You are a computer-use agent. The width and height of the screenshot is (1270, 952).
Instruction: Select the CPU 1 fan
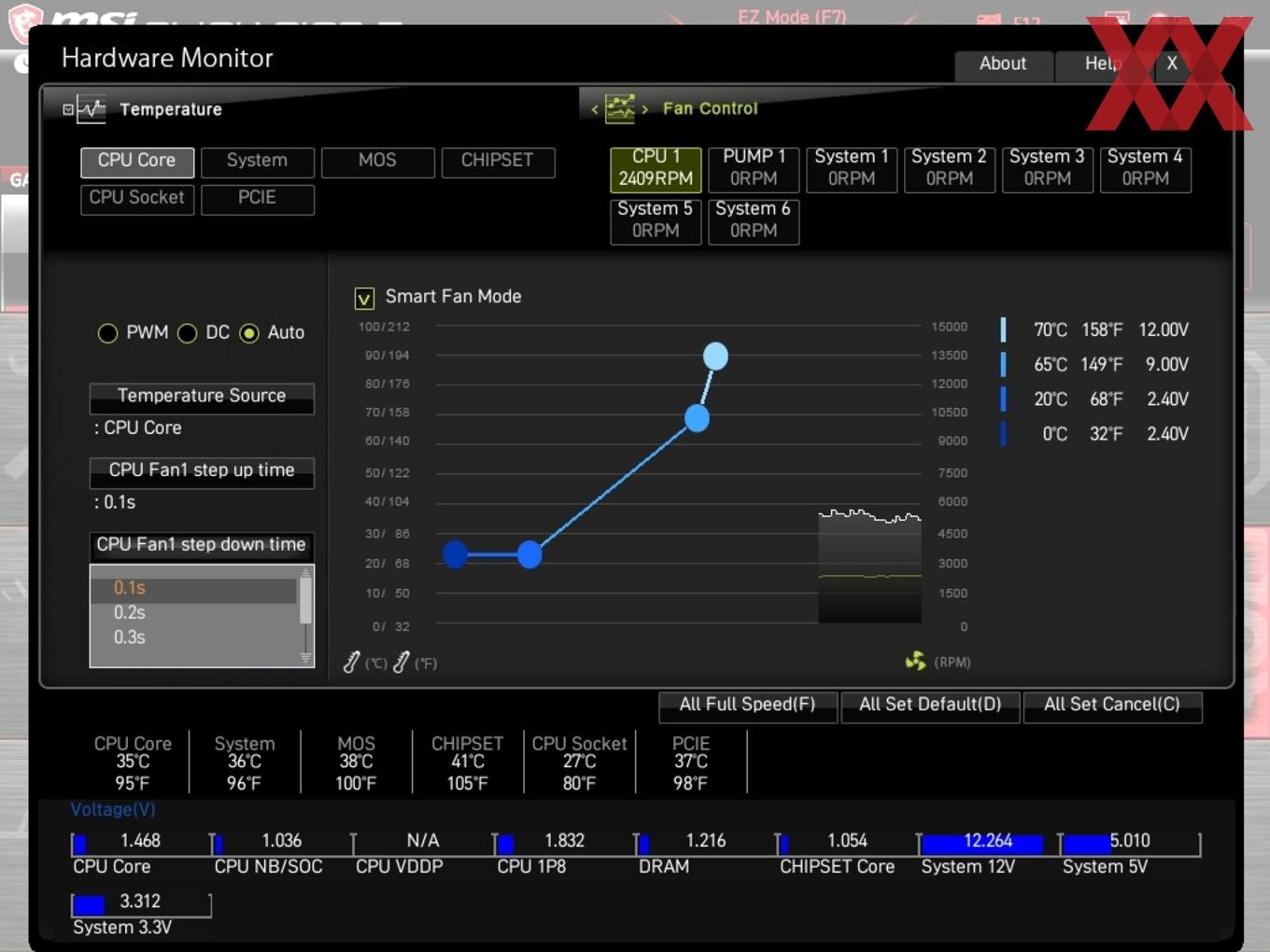point(656,169)
